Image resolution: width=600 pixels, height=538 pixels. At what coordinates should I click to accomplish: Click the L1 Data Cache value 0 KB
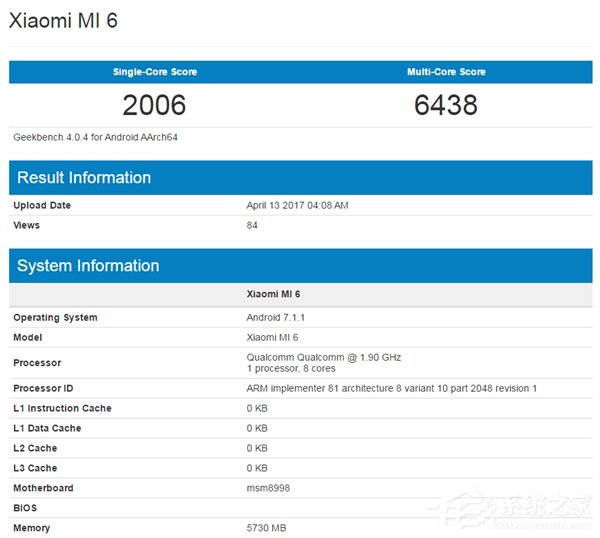pos(257,428)
